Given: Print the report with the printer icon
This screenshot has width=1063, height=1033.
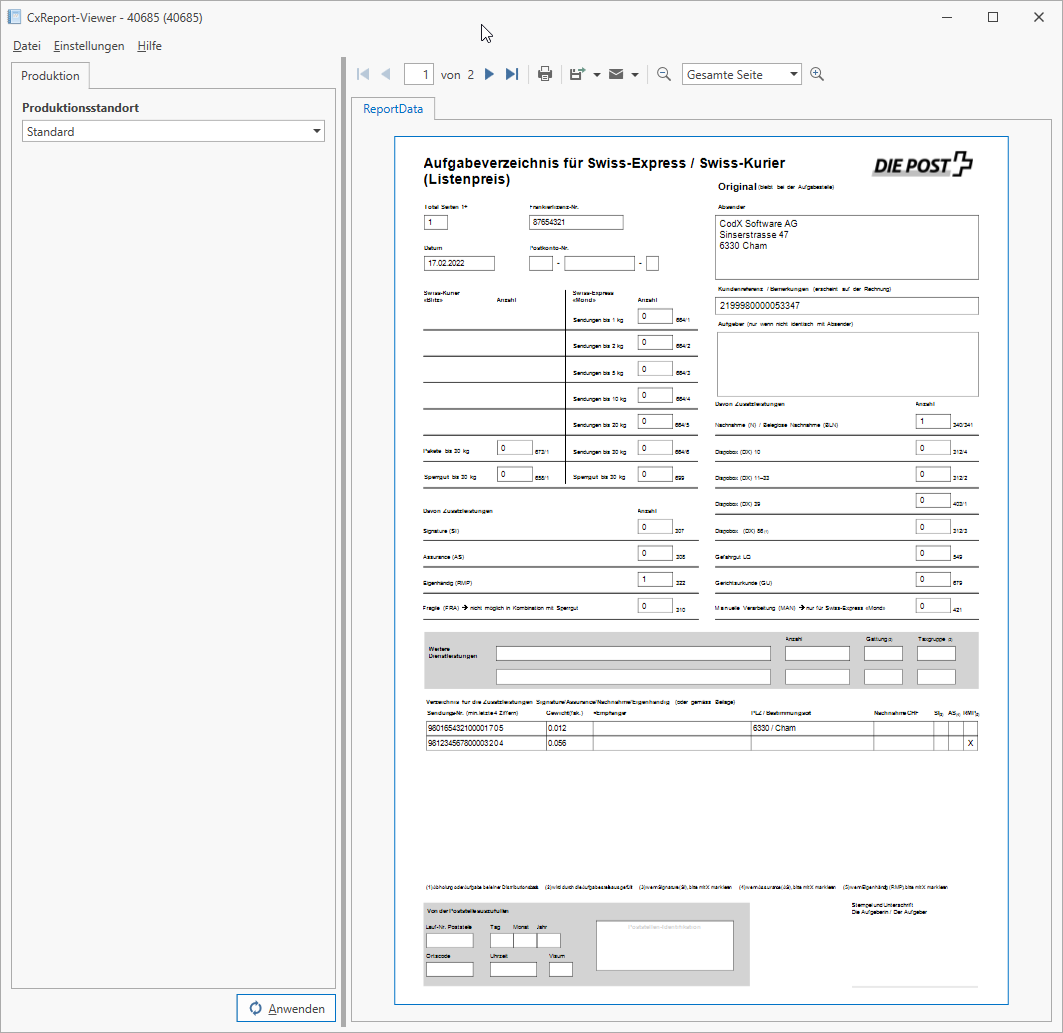Looking at the screenshot, I should pyautogui.click(x=545, y=75).
